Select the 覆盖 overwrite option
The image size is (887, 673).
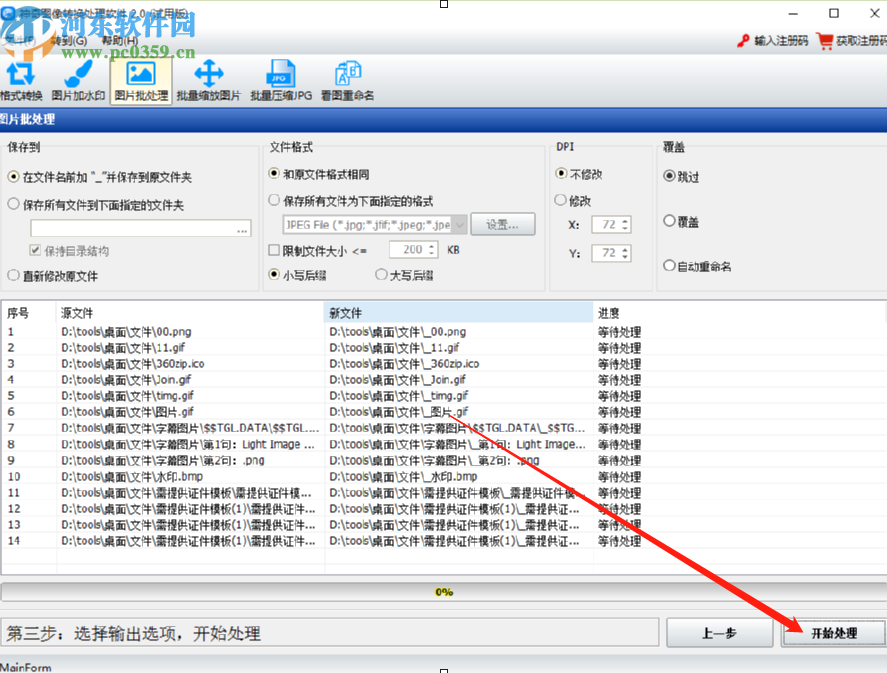[670, 221]
